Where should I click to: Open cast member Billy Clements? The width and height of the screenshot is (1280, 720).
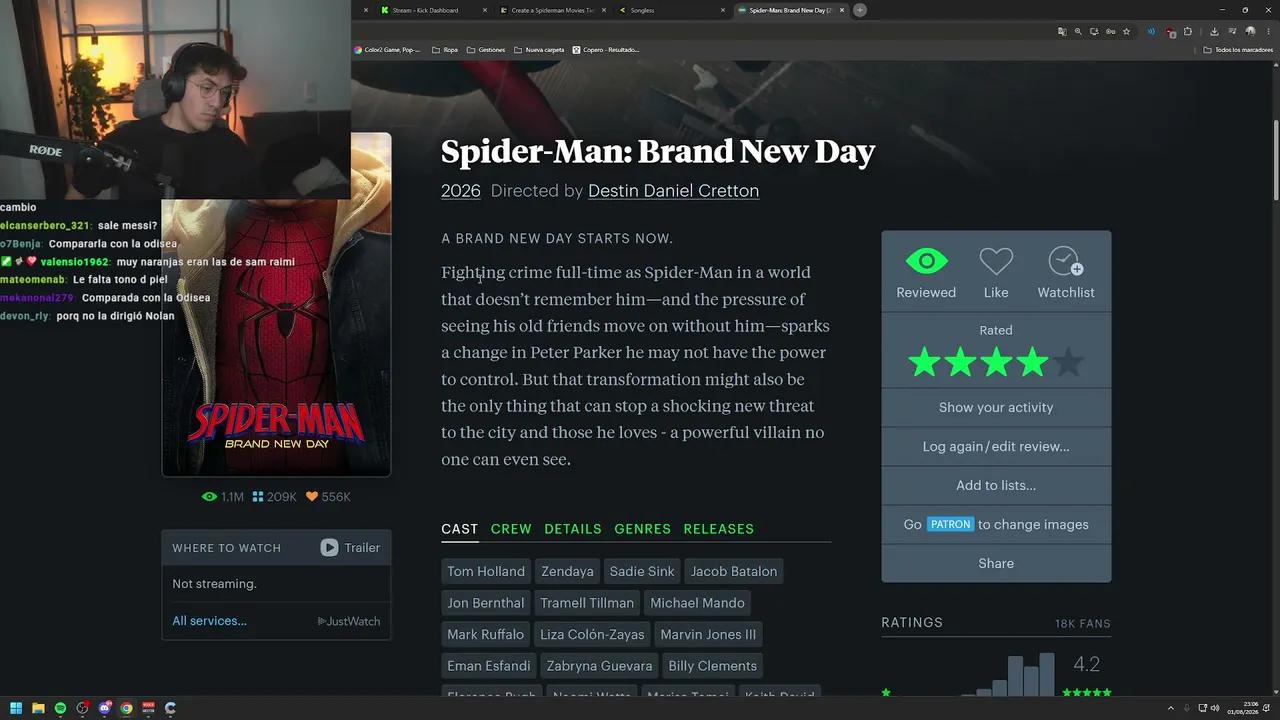(x=713, y=666)
